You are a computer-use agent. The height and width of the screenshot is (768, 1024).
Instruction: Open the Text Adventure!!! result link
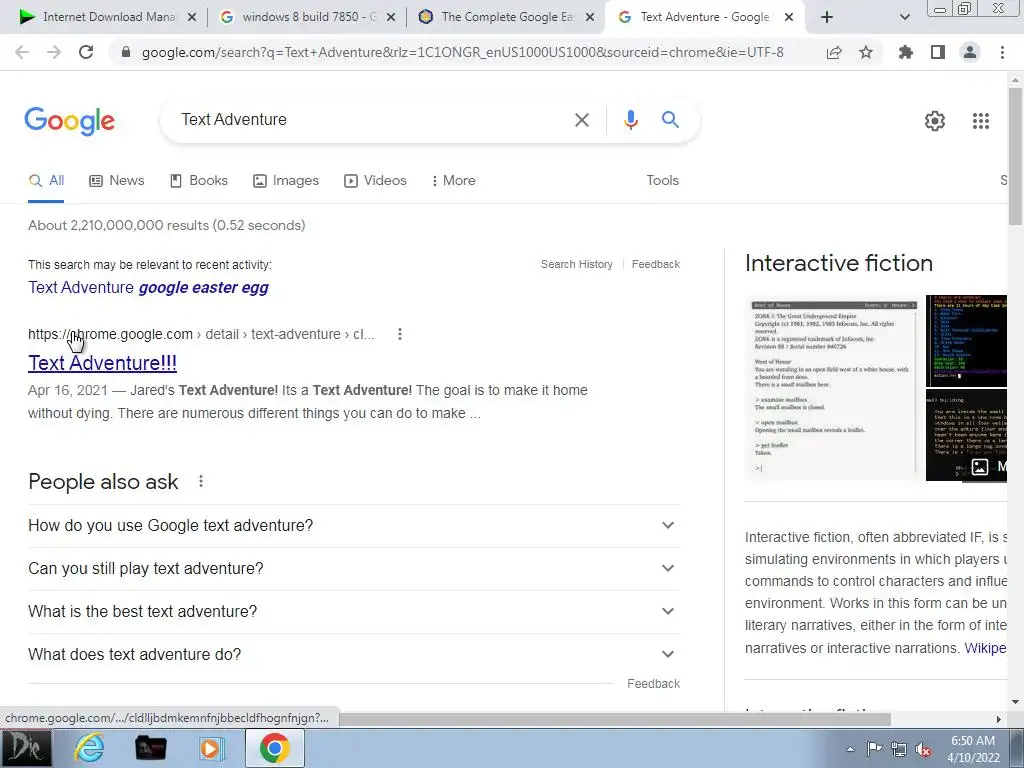103,363
